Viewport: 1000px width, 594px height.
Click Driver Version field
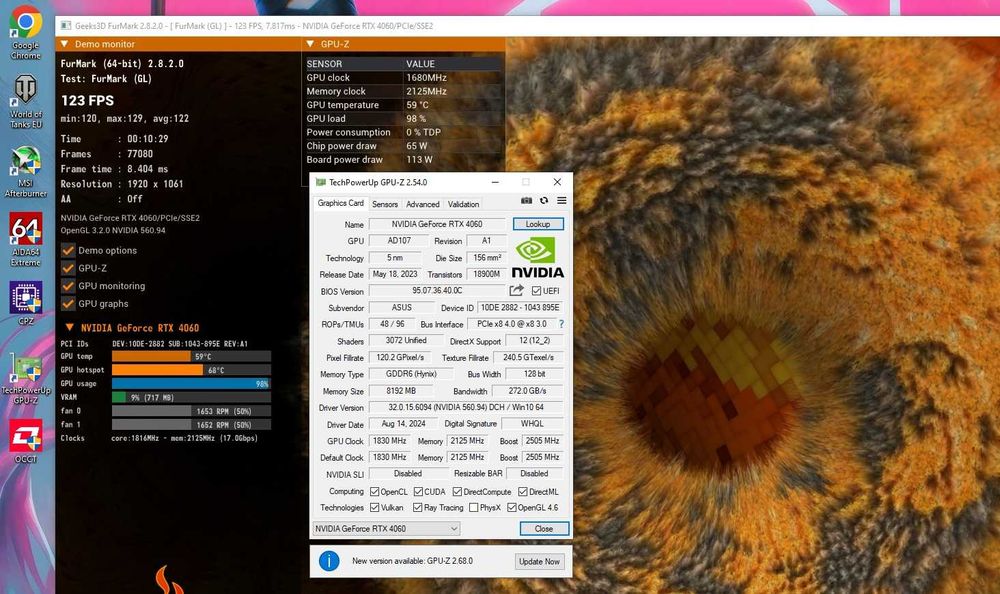tap(466, 407)
